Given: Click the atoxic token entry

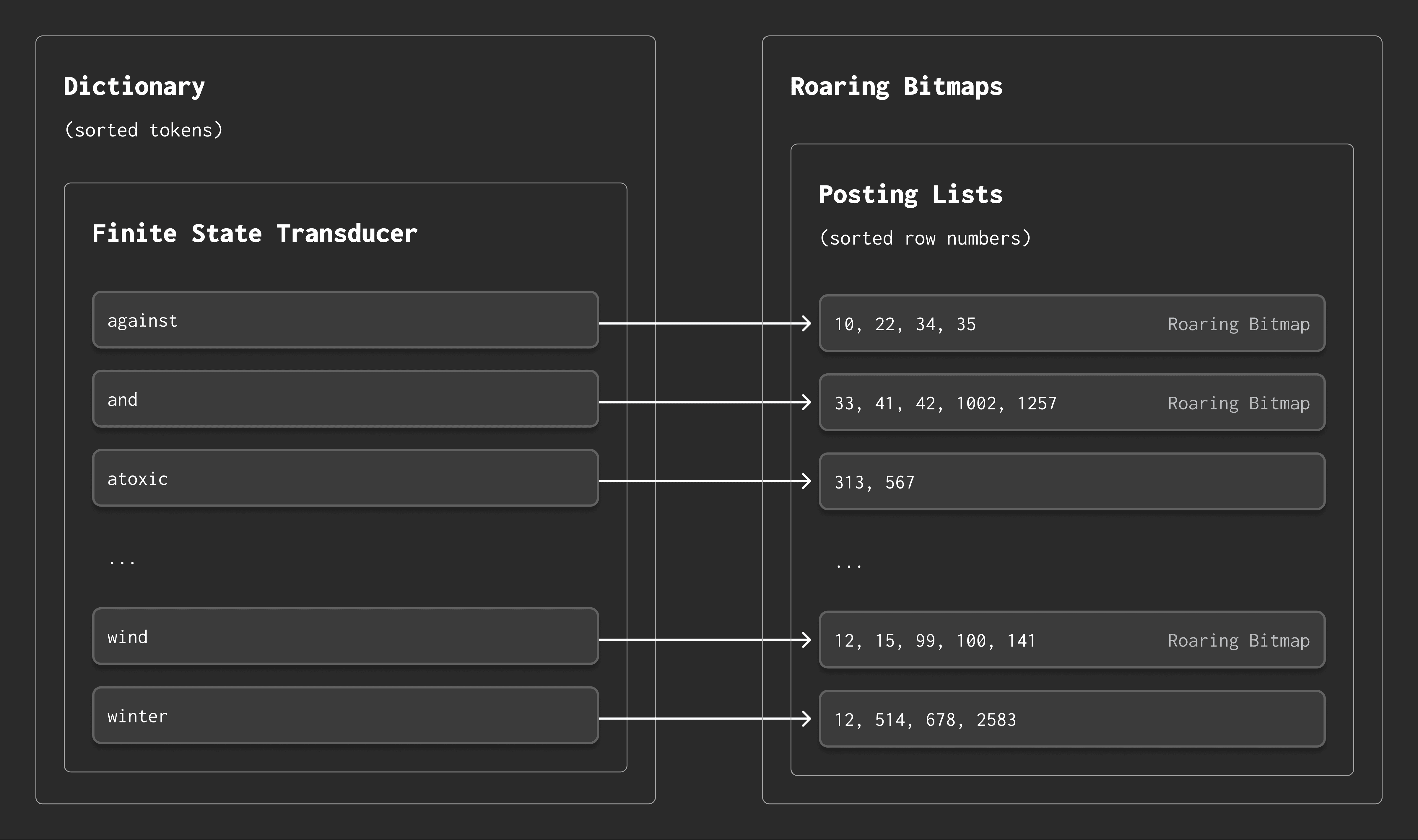Looking at the screenshot, I should 345,478.
